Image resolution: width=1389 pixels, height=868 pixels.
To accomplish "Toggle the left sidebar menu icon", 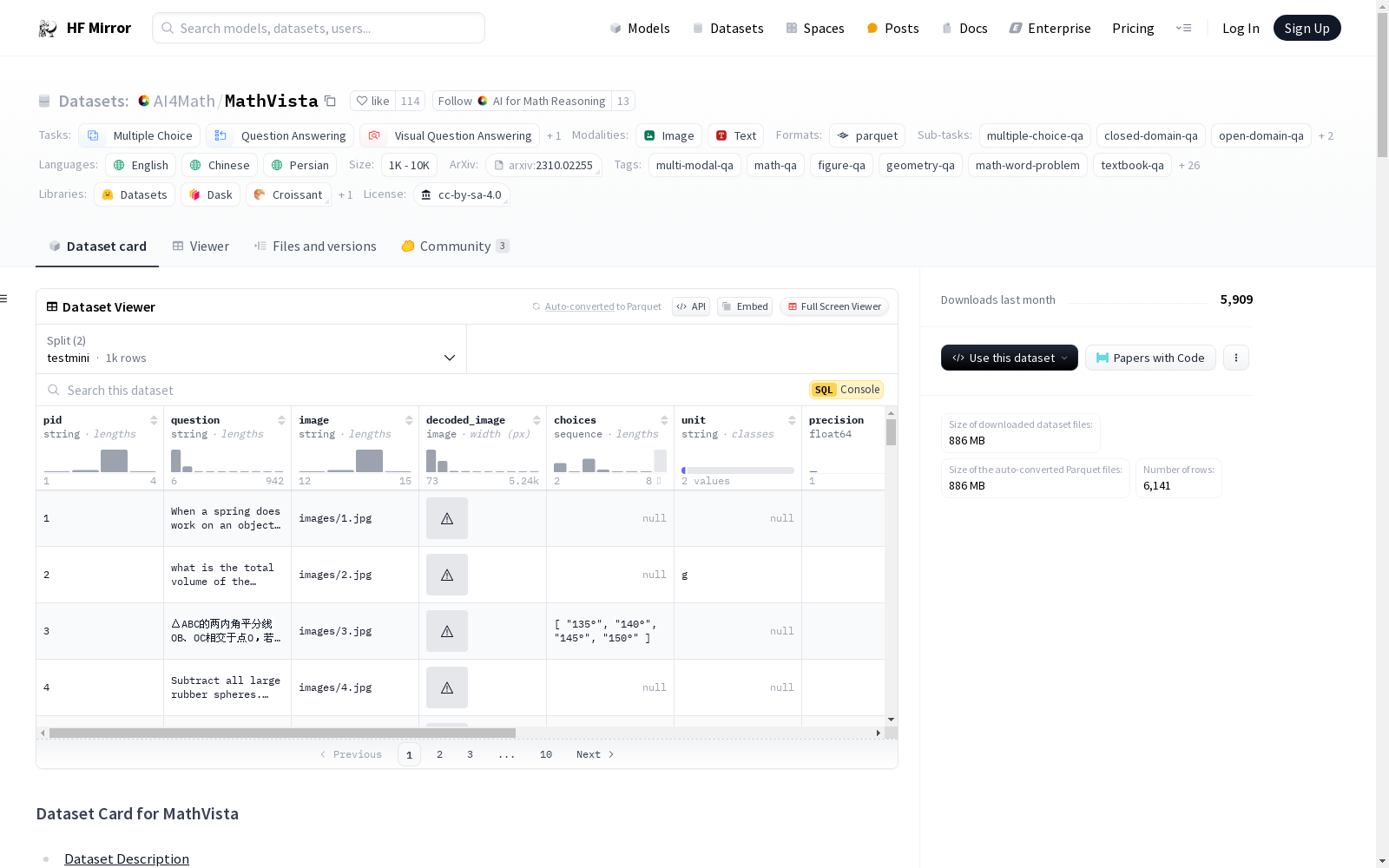I will tap(3, 299).
